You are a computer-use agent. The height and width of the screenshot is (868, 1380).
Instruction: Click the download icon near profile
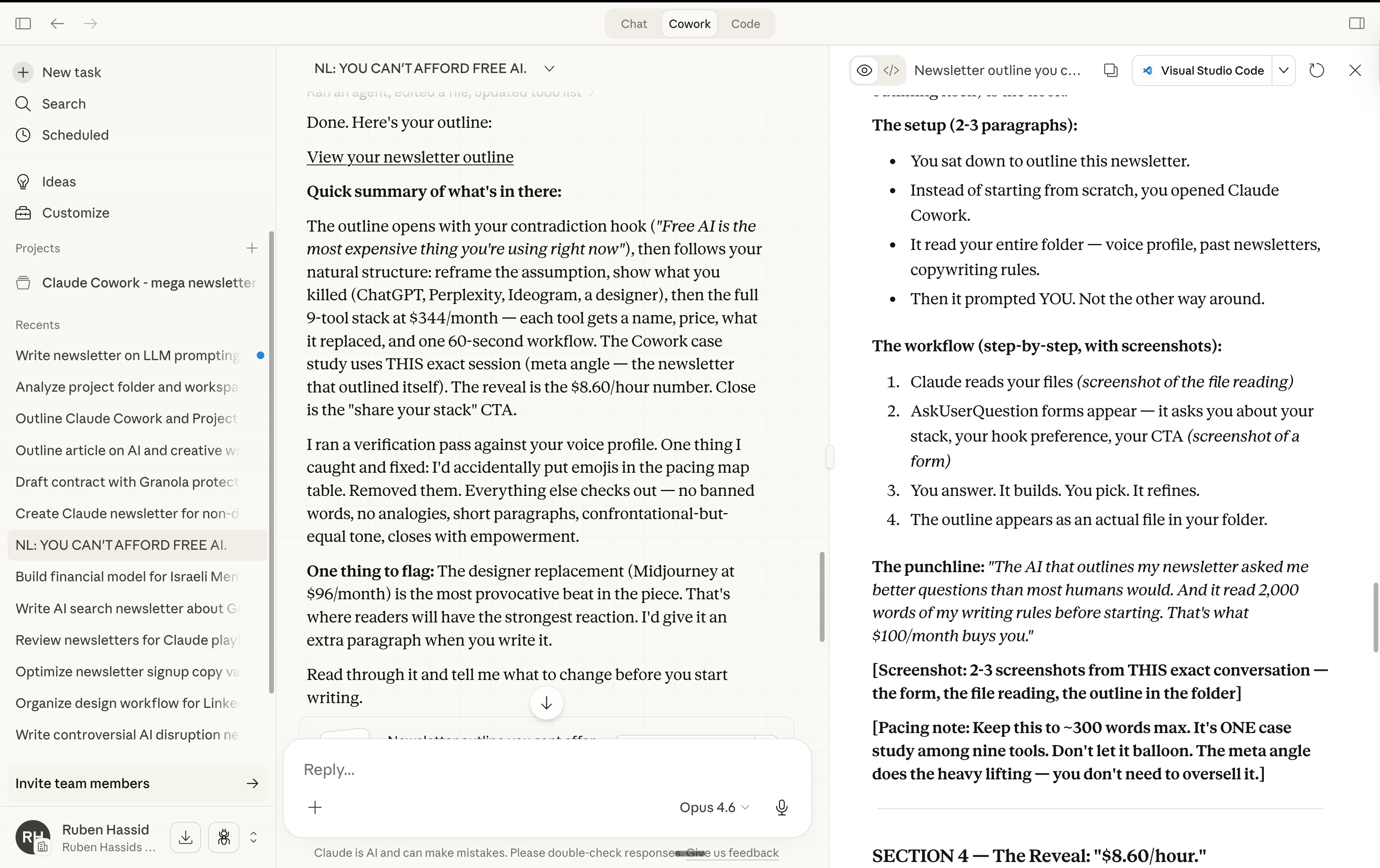tap(185, 838)
